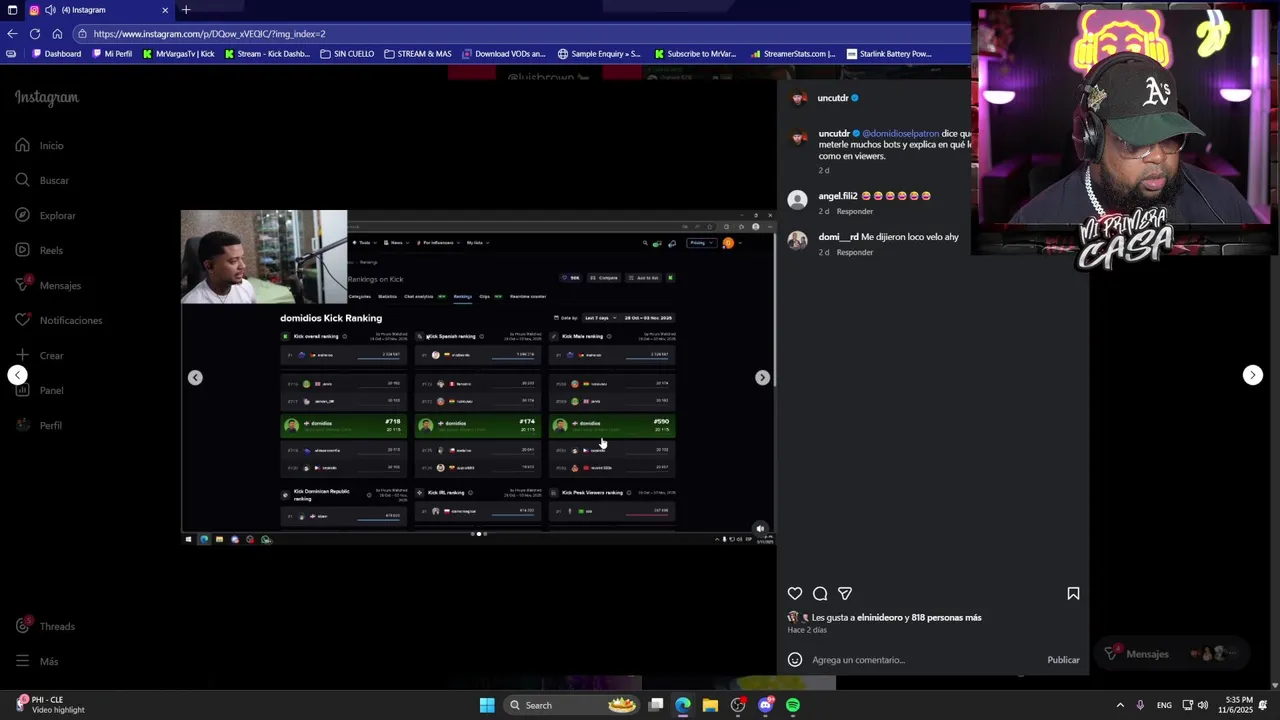
Task: Open the emoji picker for comment
Action: tap(795, 660)
